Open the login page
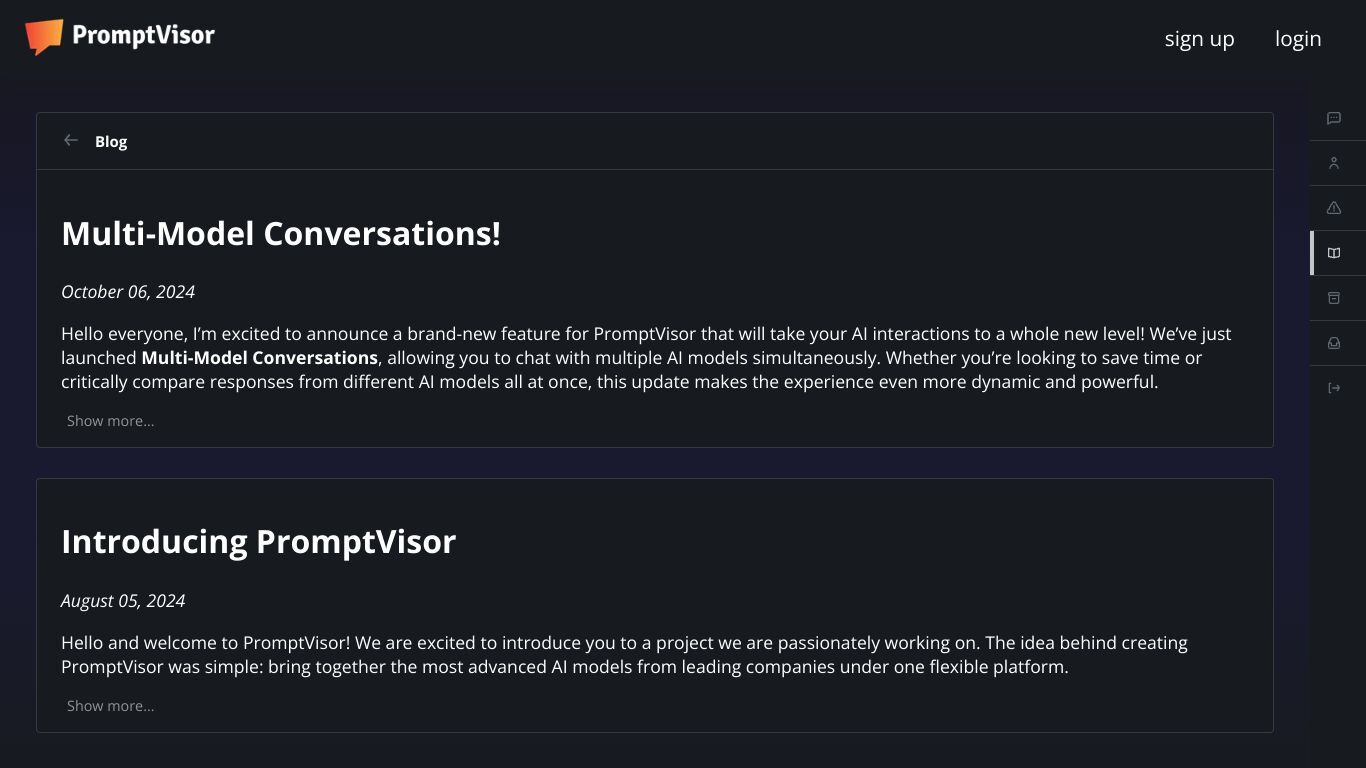Image resolution: width=1366 pixels, height=768 pixels. point(1298,38)
